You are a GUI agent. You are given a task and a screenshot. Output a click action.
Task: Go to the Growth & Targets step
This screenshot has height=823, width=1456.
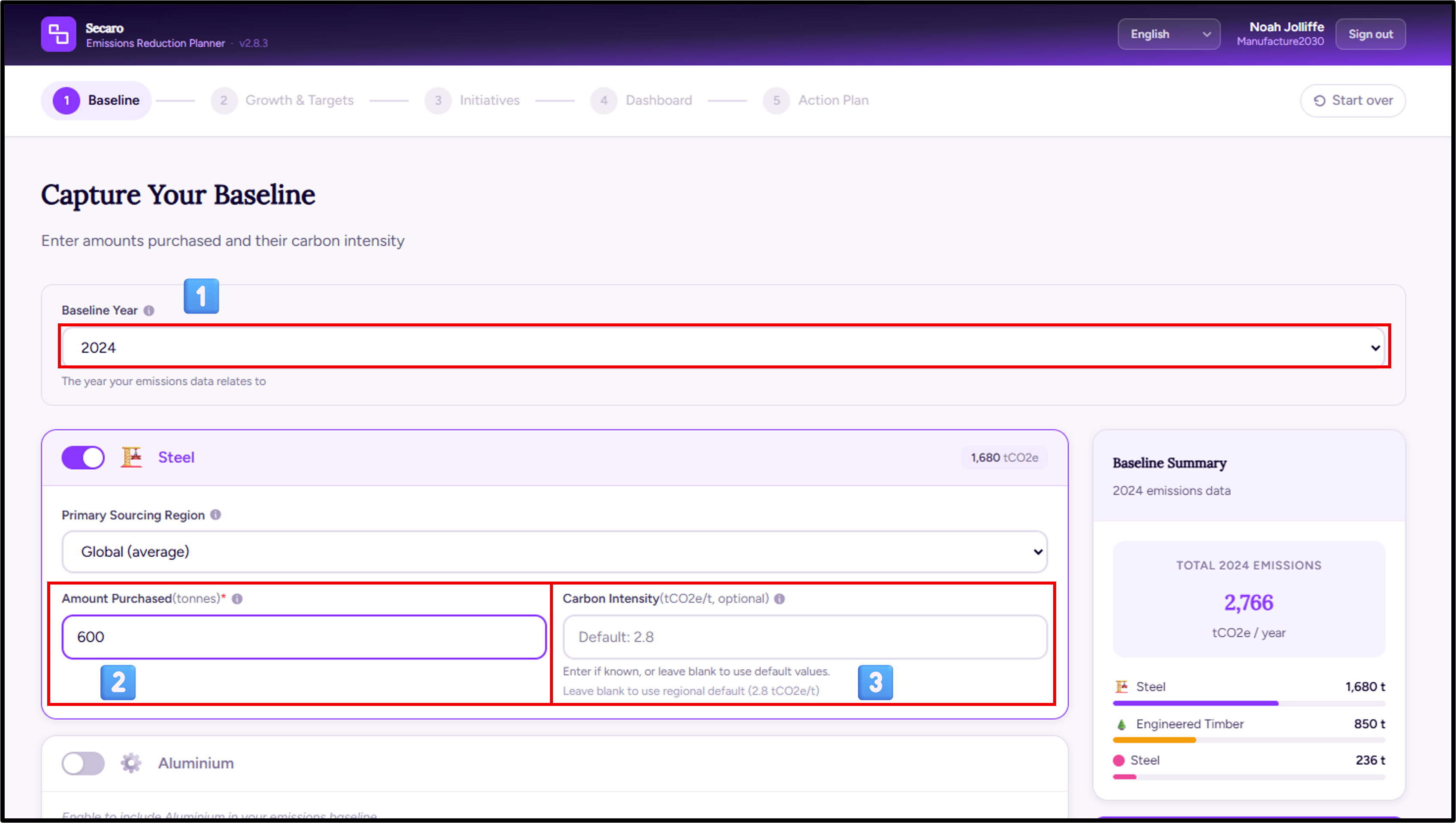[x=283, y=101]
